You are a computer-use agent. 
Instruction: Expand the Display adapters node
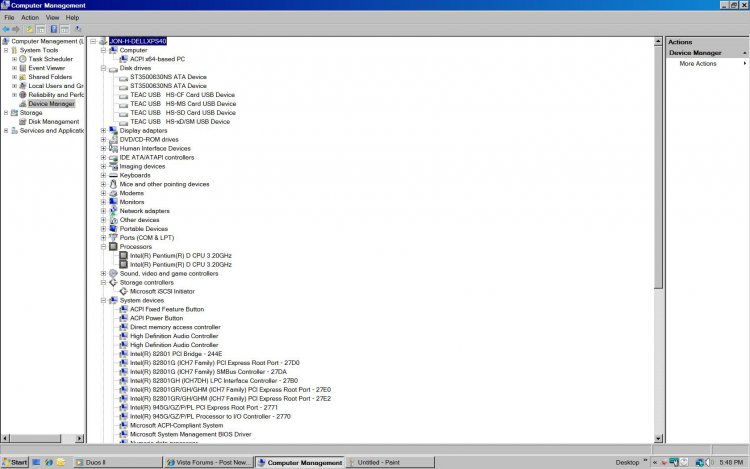click(x=103, y=130)
